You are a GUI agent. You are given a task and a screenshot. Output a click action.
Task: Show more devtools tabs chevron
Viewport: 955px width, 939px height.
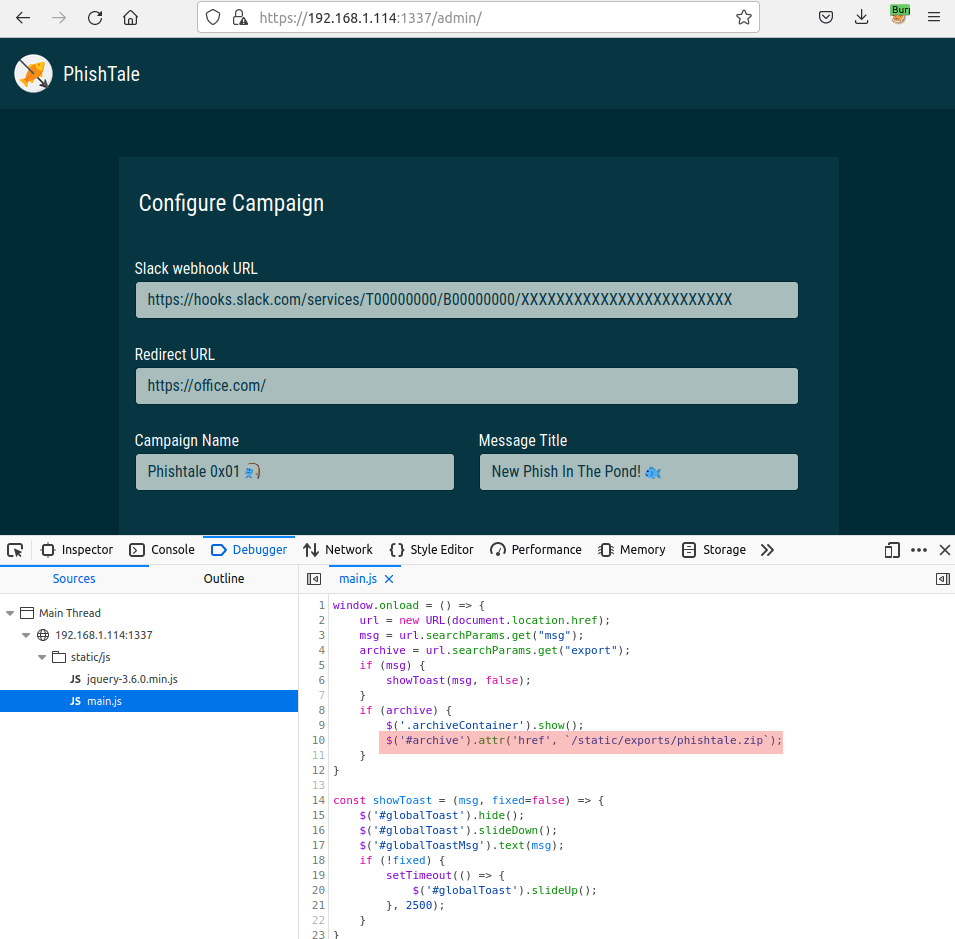pyautogui.click(x=767, y=550)
